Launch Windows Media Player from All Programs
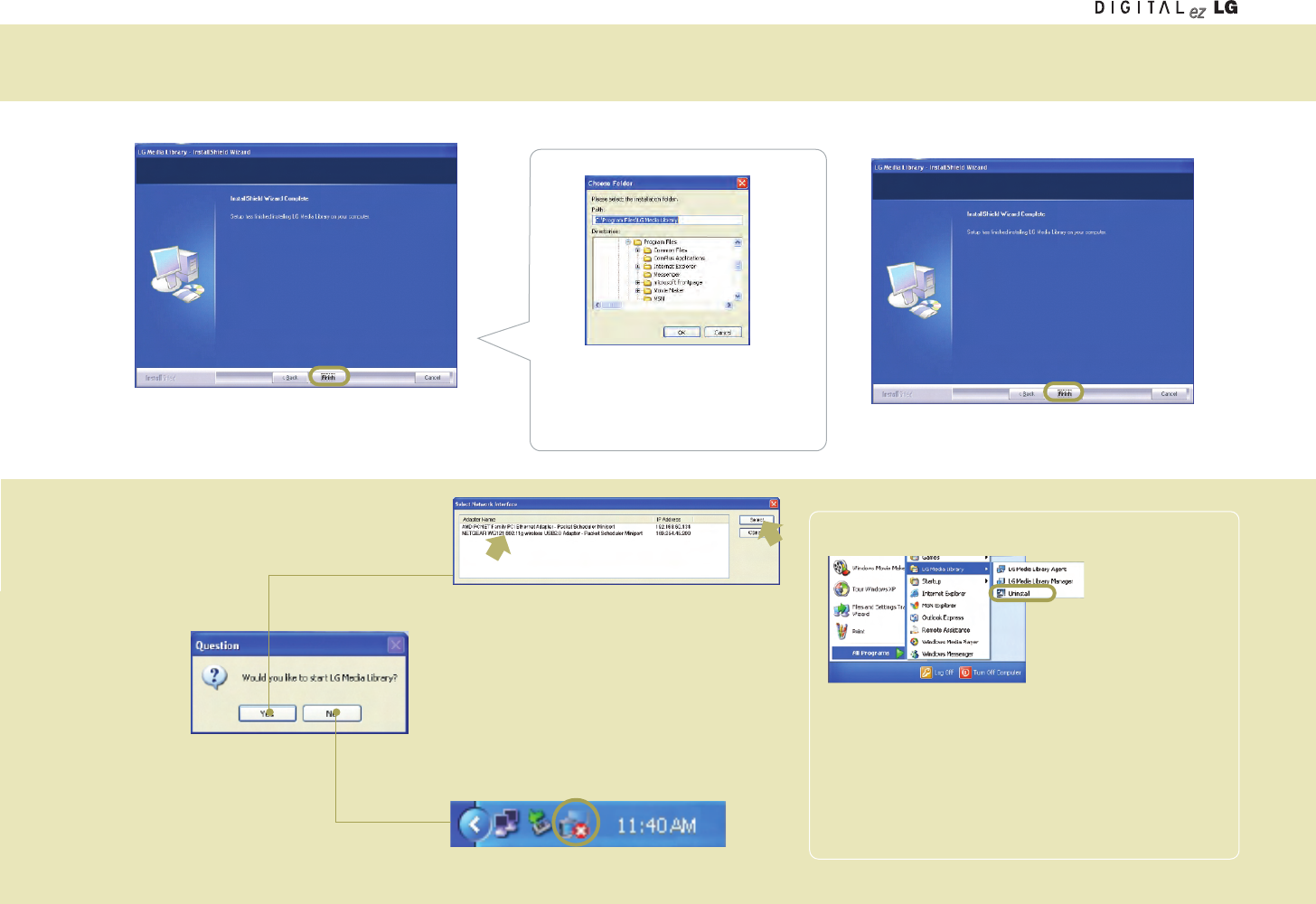The height and width of the screenshot is (904, 1316). click(949, 642)
